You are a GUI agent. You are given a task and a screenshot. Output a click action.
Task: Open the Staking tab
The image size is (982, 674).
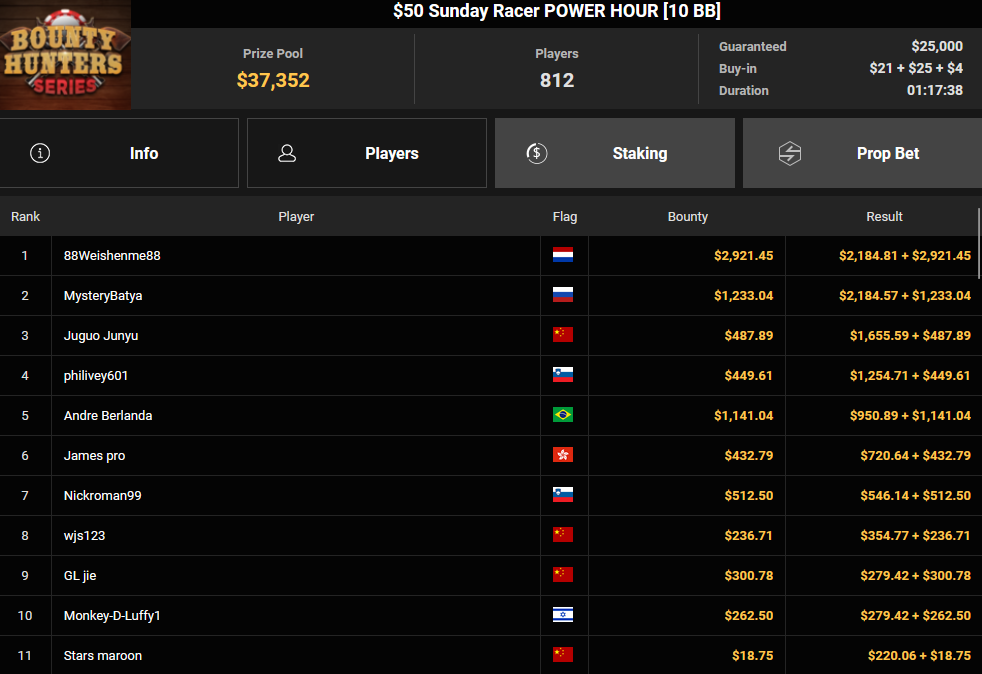614,153
